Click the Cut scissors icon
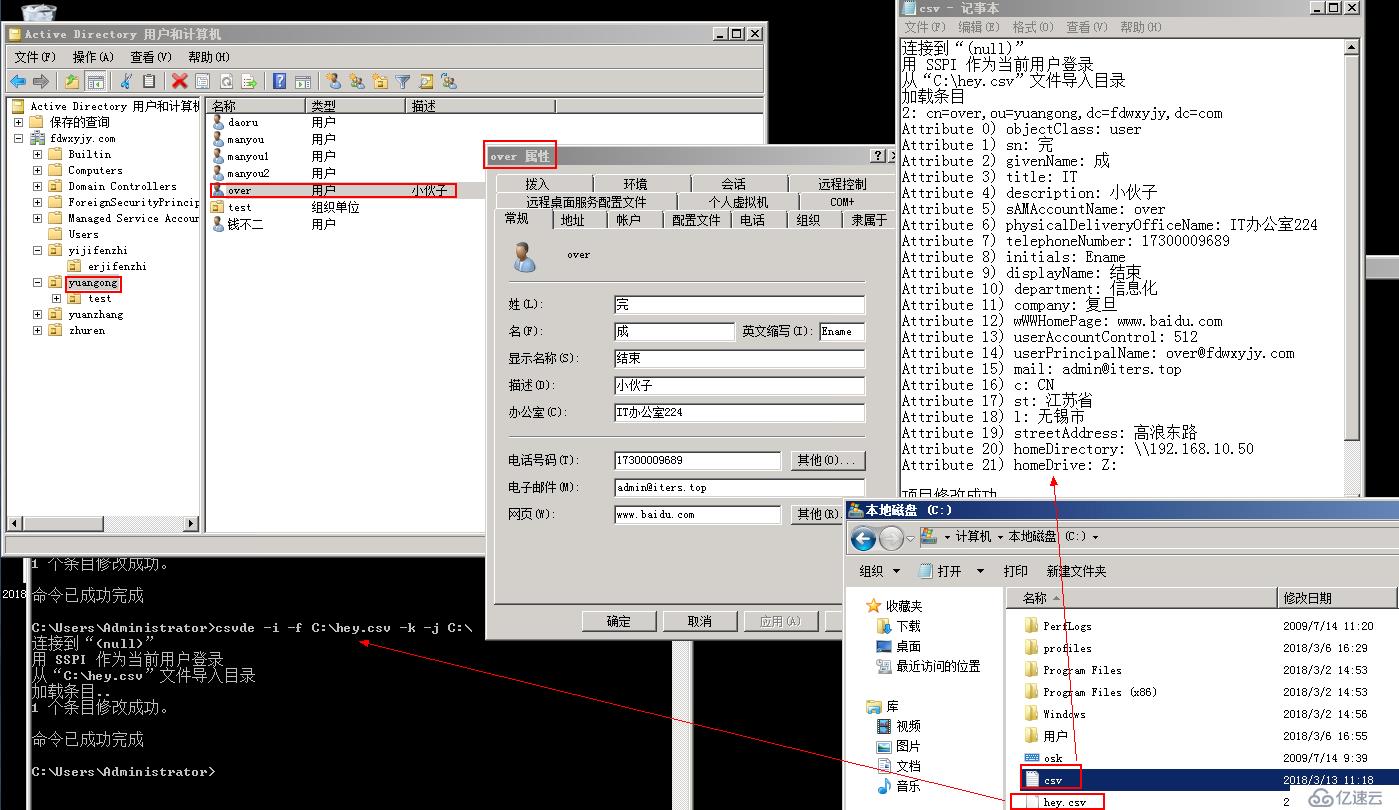The width and height of the screenshot is (1399, 810). 126,82
